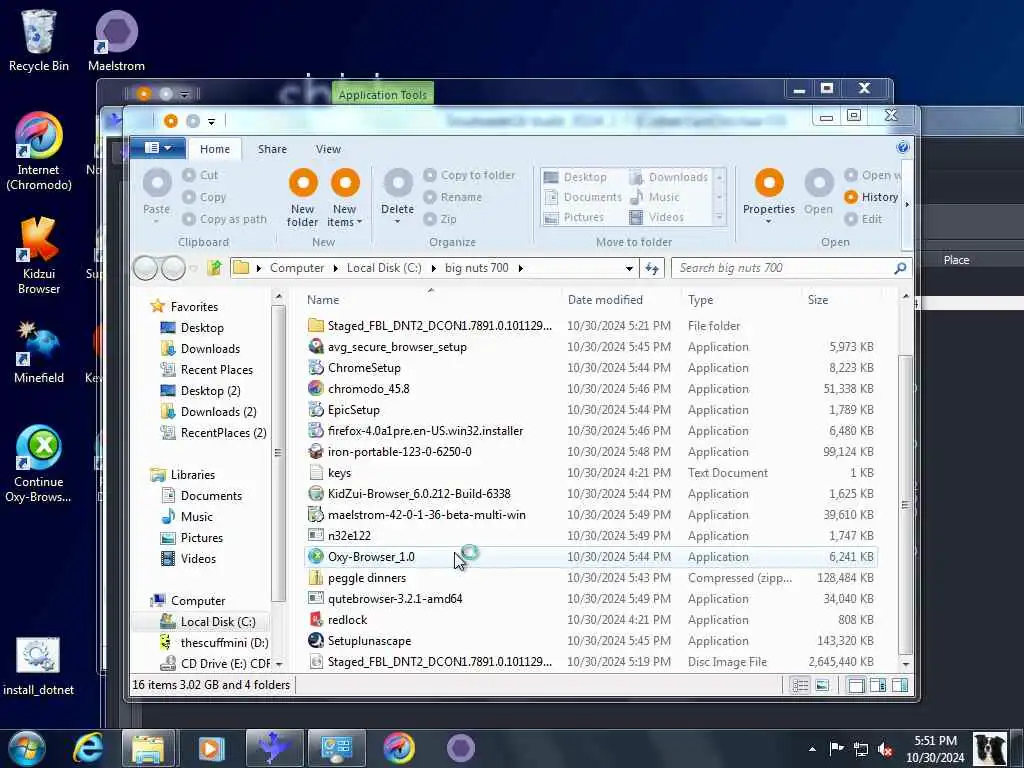Open the blue File menu button

click(158, 148)
